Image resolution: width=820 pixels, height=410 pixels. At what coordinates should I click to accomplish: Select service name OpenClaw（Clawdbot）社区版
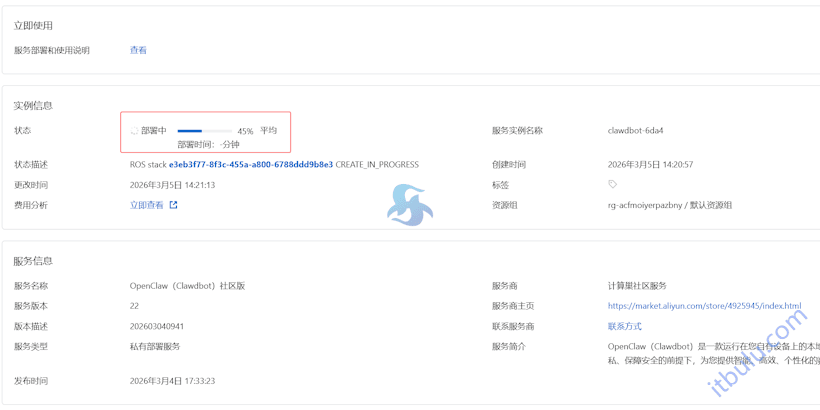tap(187, 286)
